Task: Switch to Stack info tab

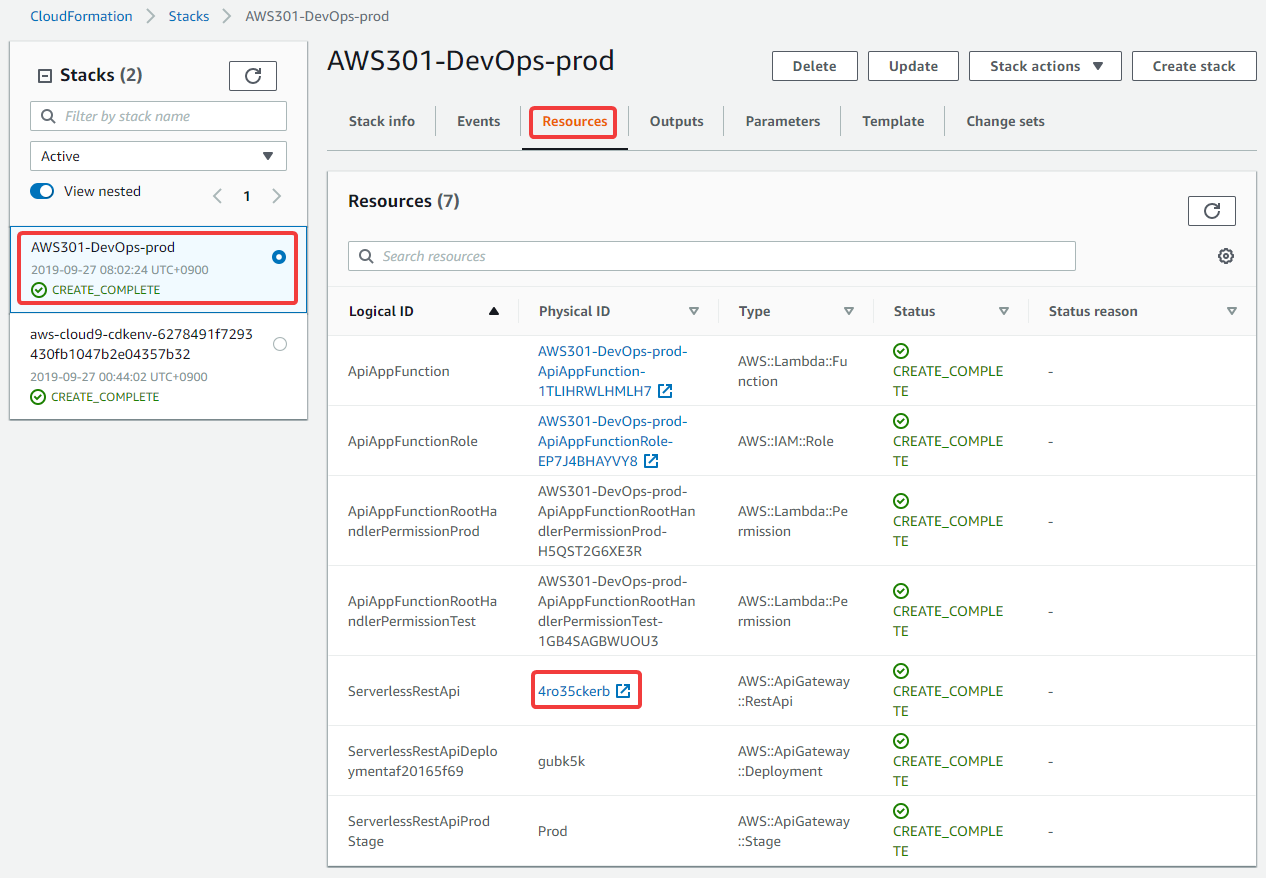Action: click(x=382, y=121)
